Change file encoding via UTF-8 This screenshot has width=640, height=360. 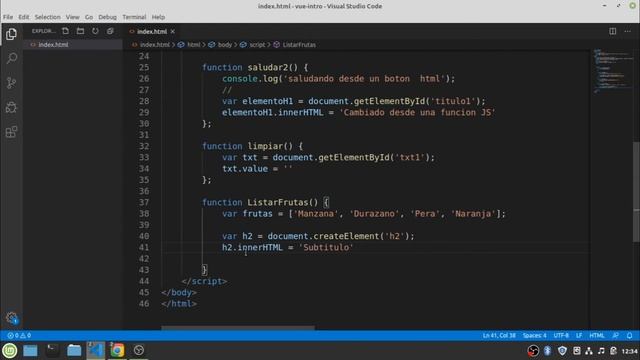[561, 336]
